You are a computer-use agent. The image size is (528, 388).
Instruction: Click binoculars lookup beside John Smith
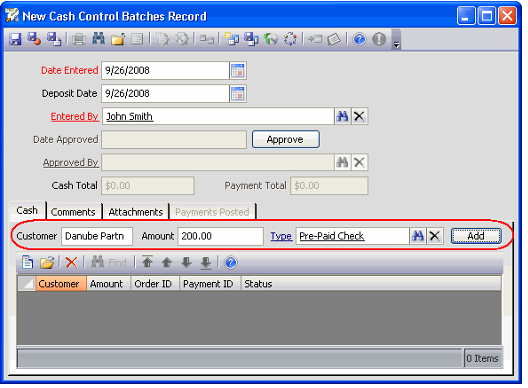point(342,117)
